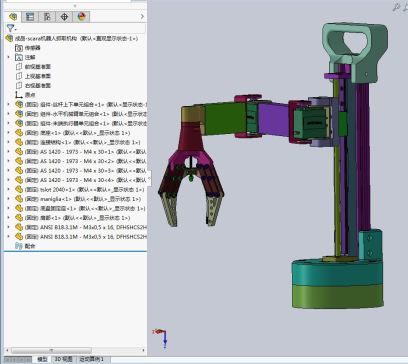Switch to the 模型 model tab
This screenshot has width=408, height=364.
tap(42, 359)
